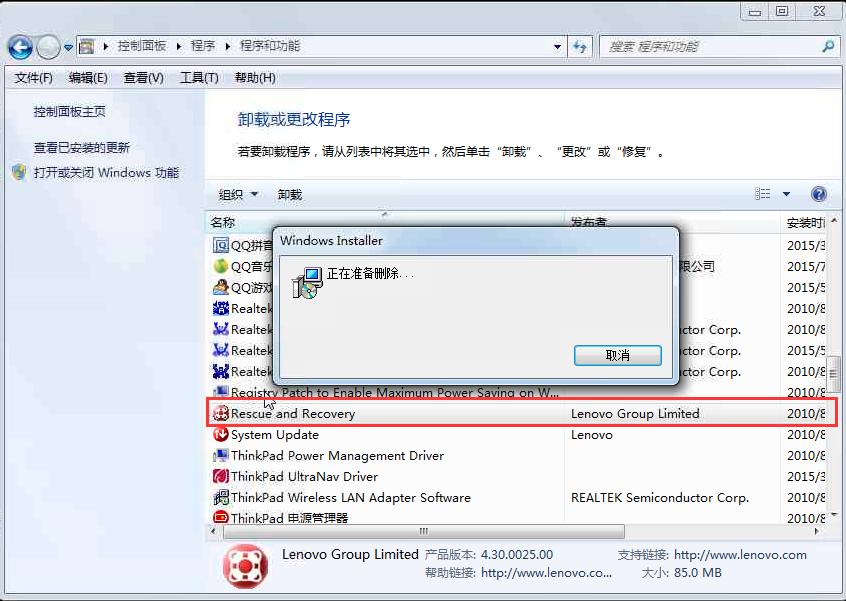Image resolution: width=846 pixels, height=601 pixels.
Task: Click the Realtek speaker icon in the list
Action: 221,308
